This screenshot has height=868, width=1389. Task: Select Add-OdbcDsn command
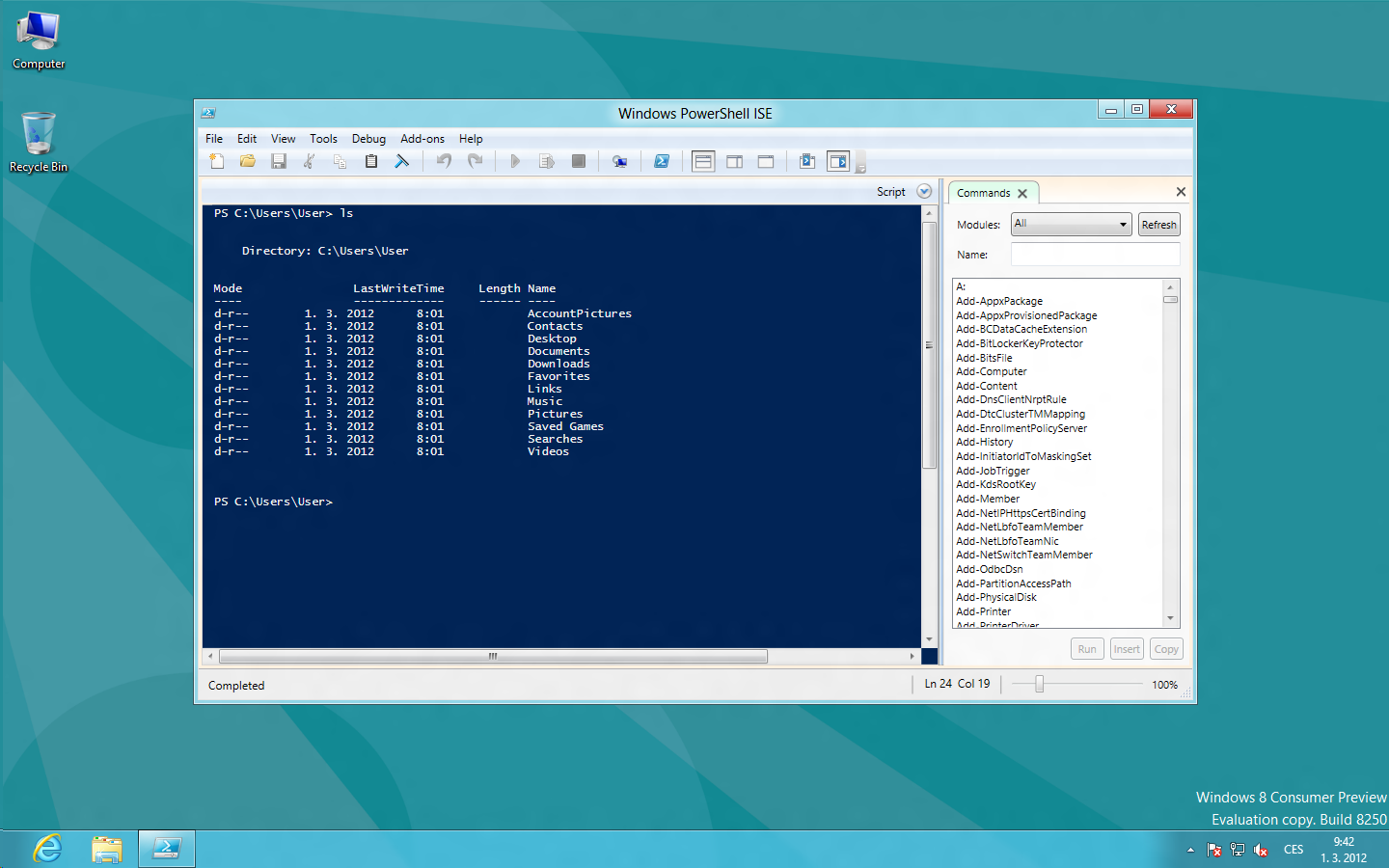click(x=990, y=569)
